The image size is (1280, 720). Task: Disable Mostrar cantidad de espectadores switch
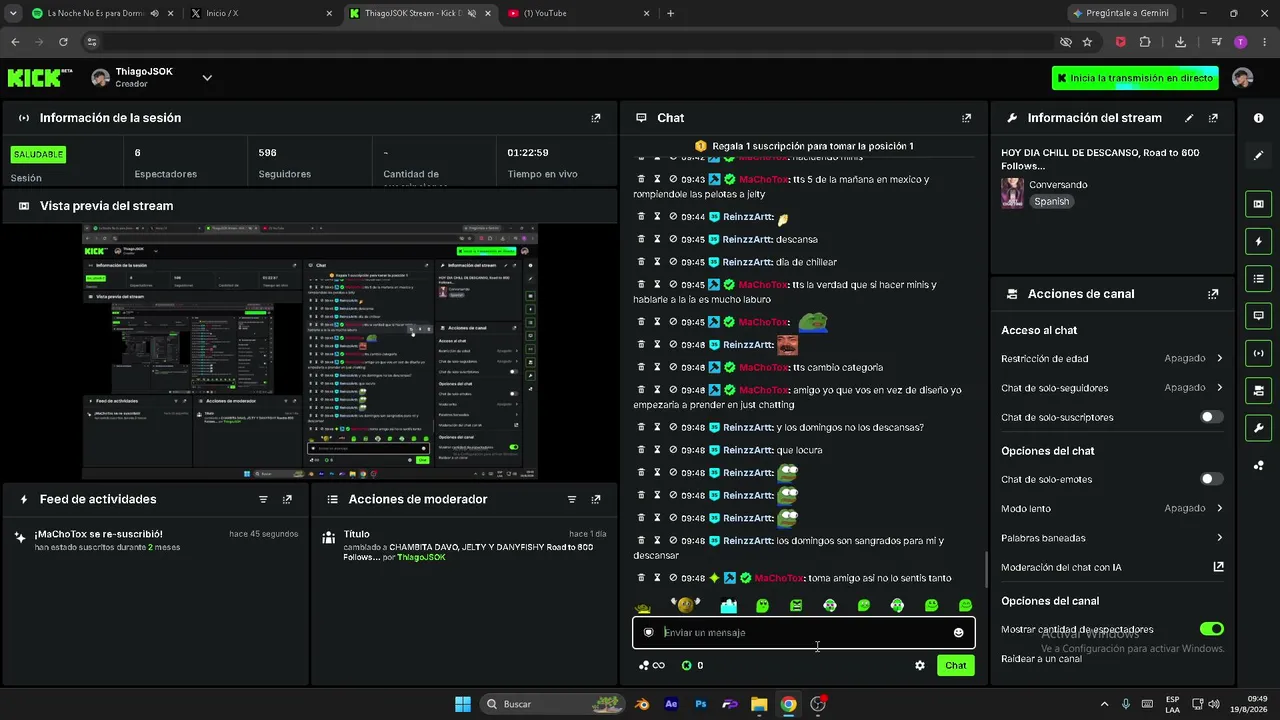(1211, 629)
